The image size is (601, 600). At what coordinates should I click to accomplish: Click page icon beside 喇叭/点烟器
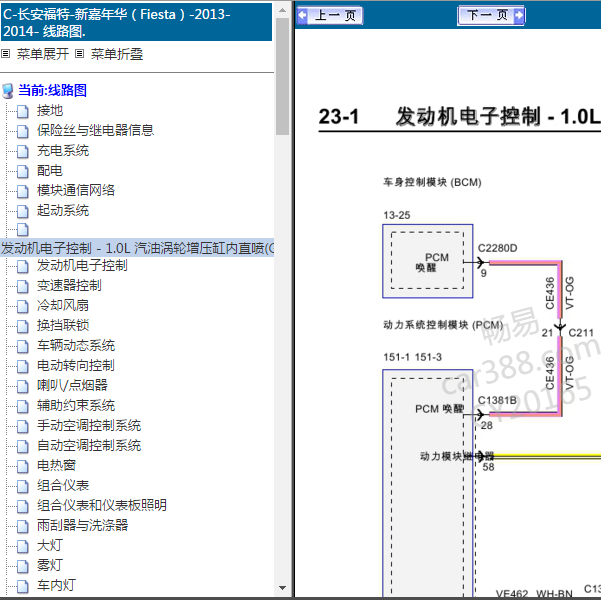click(23, 386)
